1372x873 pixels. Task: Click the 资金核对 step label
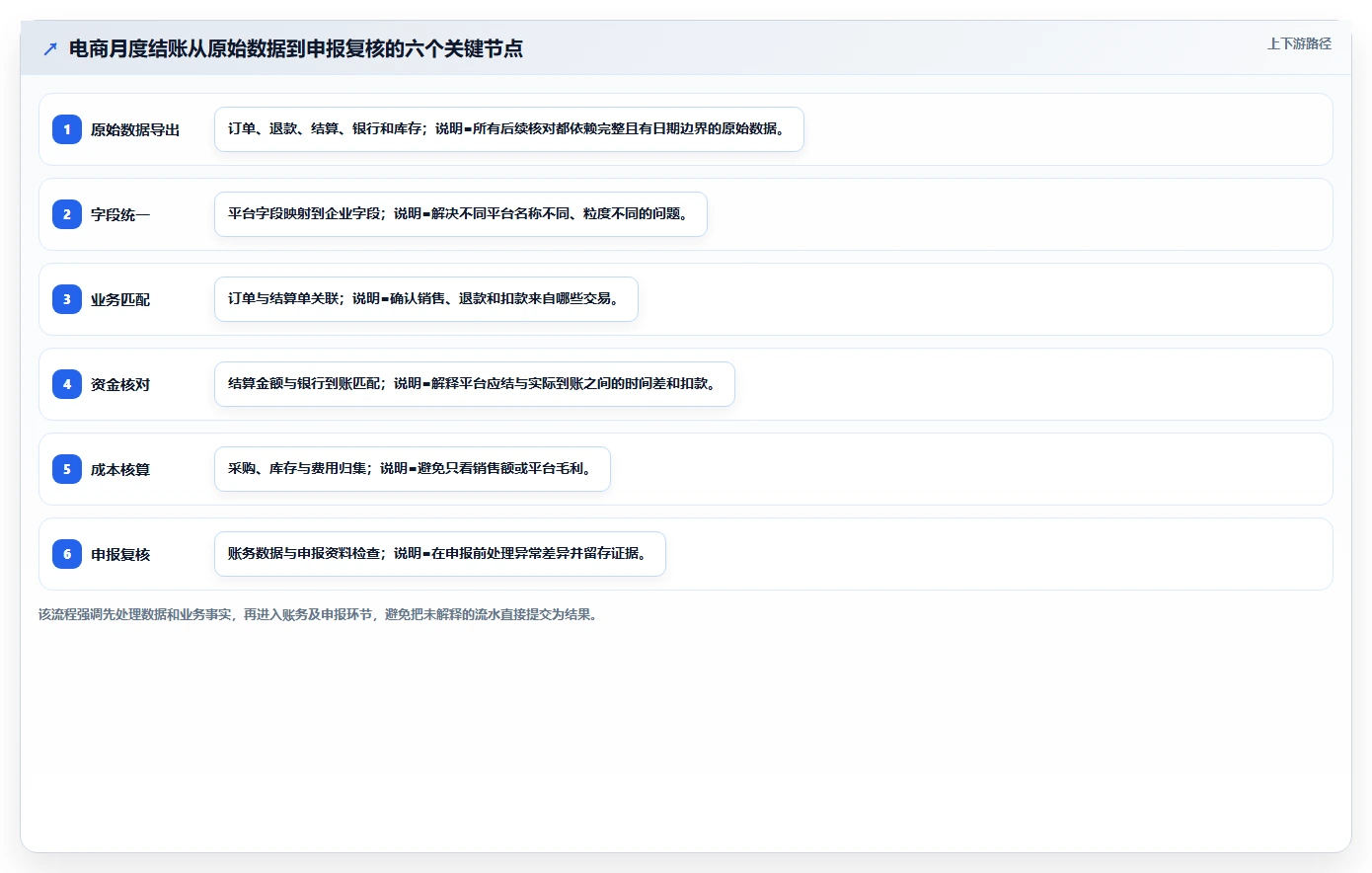click(x=120, y=384)
